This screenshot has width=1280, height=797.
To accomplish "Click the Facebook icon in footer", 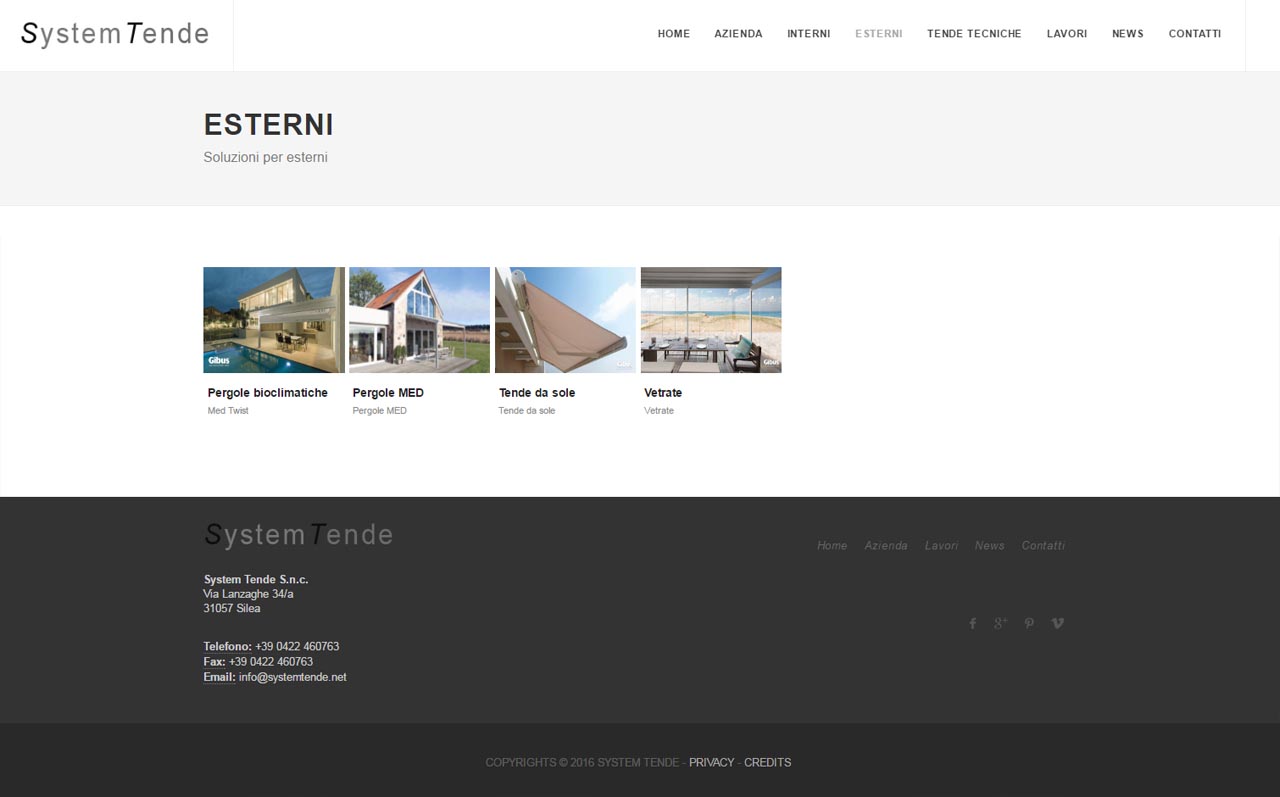I will click(x=972, y=623).
